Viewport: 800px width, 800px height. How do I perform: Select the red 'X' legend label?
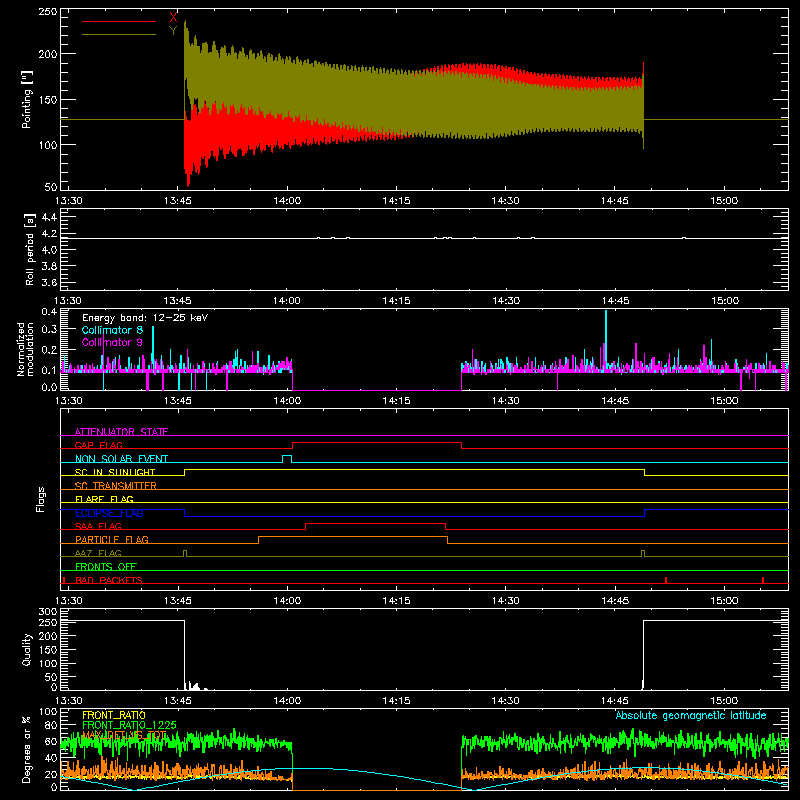[173, 17]
